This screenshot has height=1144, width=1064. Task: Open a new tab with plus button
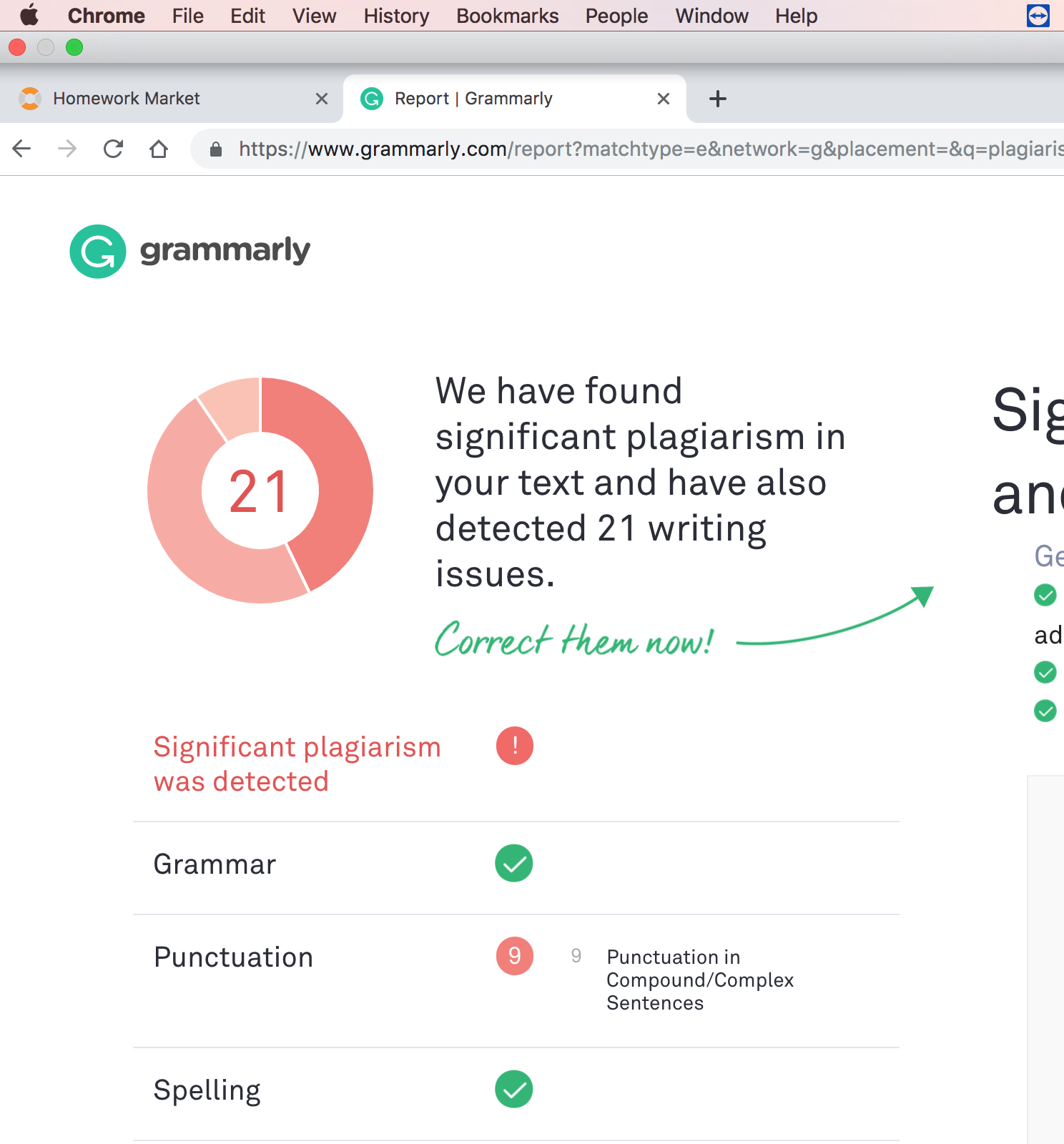click(x=718, y=99)
